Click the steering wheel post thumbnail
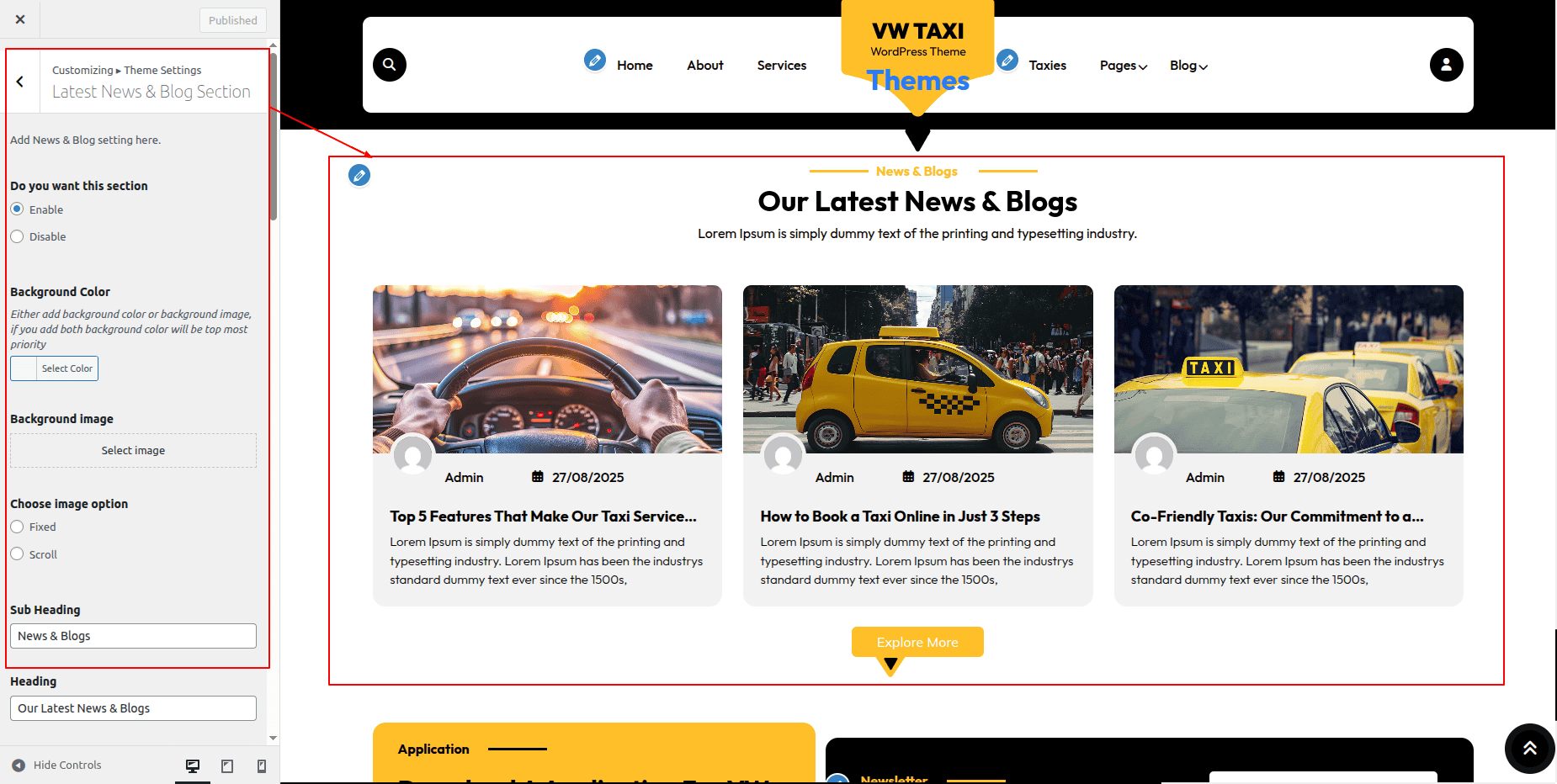The height and width of the screenshot is (784, 1557). (x=547, y=369)
